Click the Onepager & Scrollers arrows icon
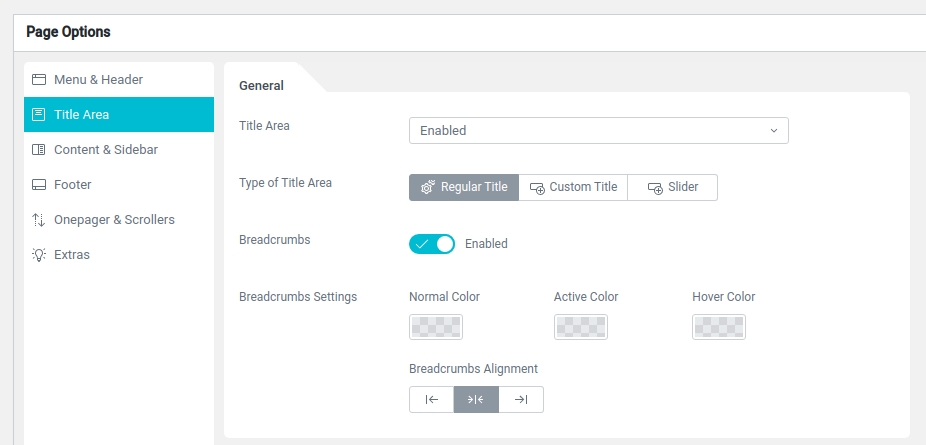This screenshot has height=445, width=926. (39, 220)
